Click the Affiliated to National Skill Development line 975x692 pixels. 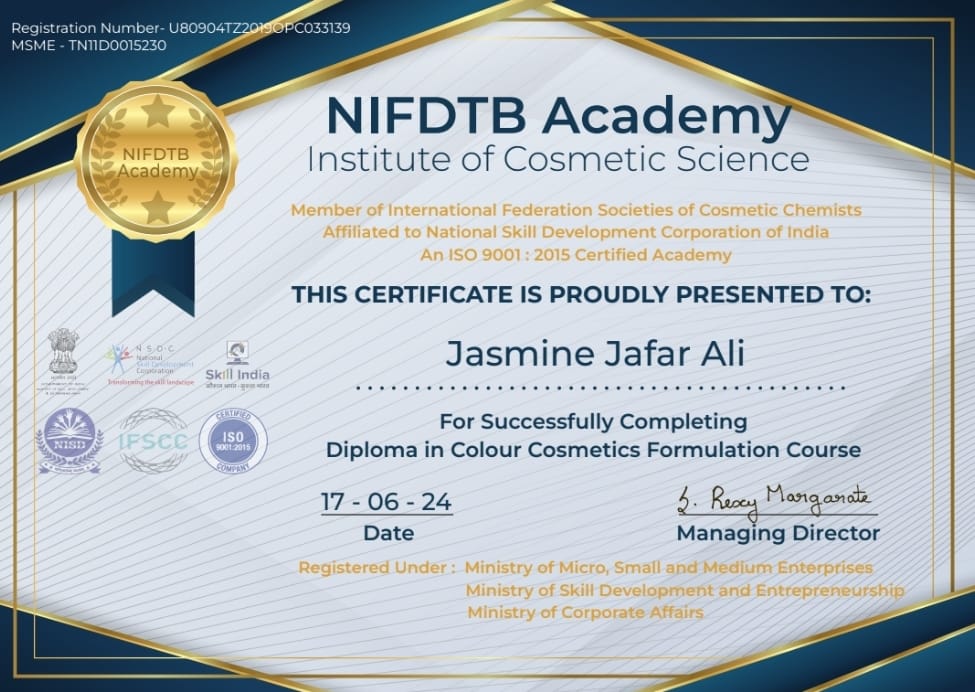(576, 233)
